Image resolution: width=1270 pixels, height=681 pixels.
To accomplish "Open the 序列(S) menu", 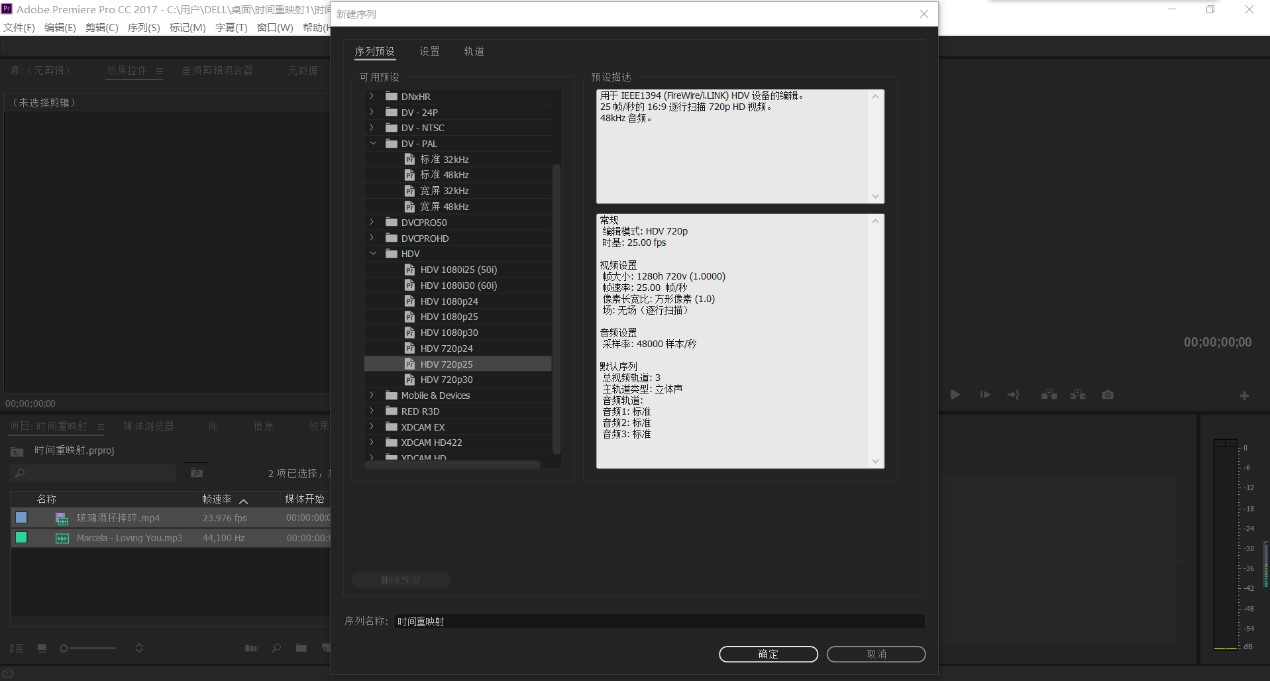I will click(x=144, y=28).
